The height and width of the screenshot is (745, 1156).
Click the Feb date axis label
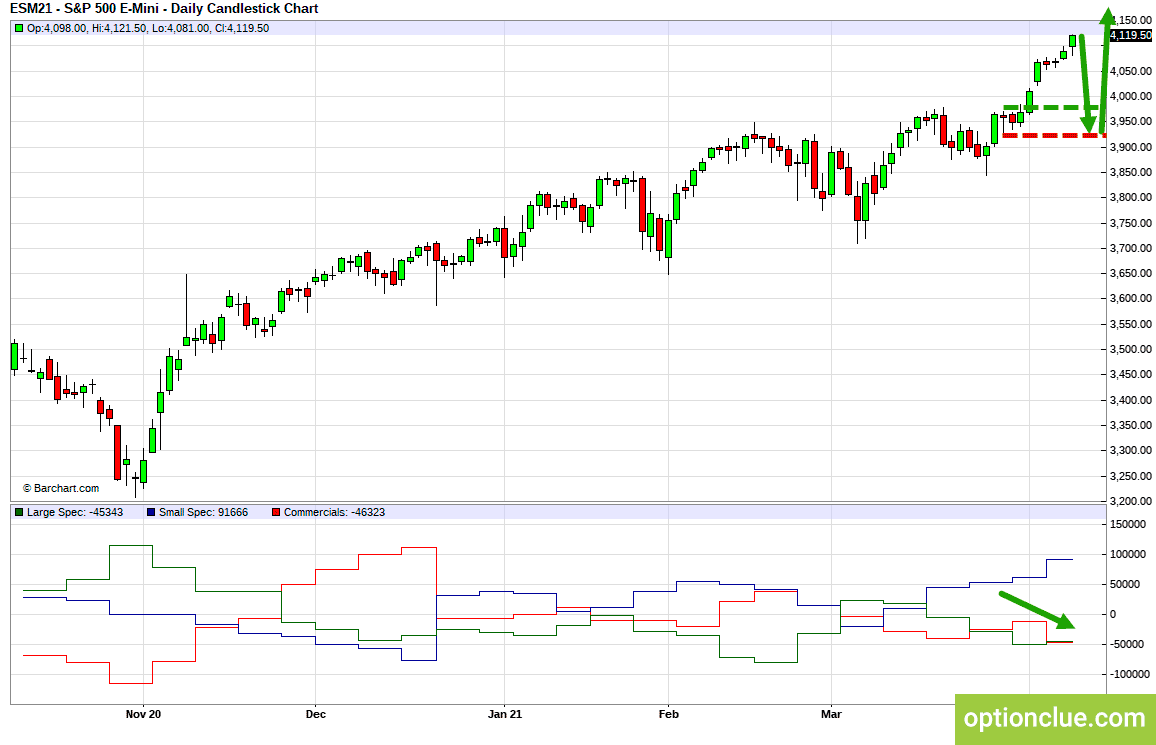[668, 714]
